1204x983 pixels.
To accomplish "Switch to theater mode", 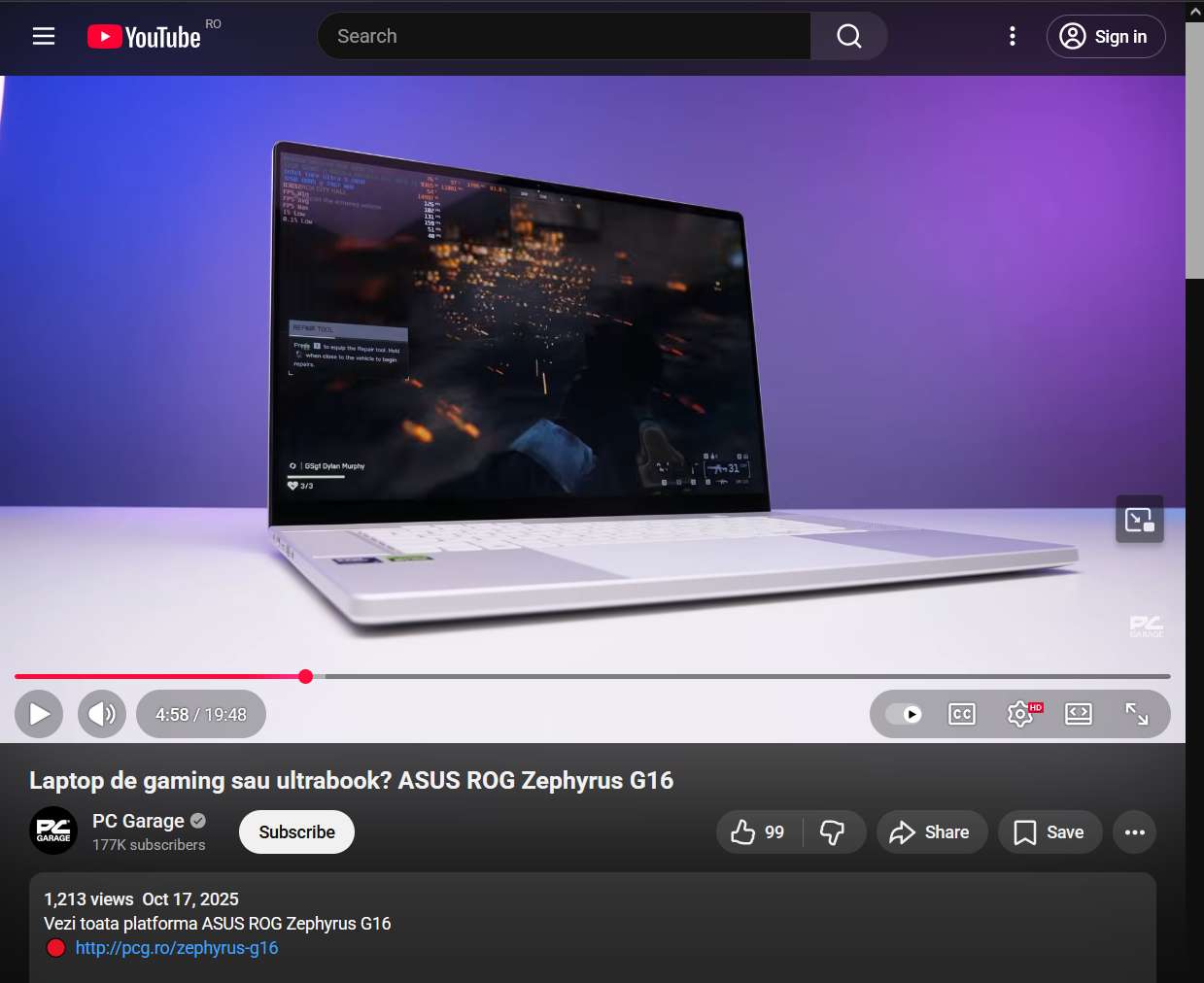I will click(1078, 715).
